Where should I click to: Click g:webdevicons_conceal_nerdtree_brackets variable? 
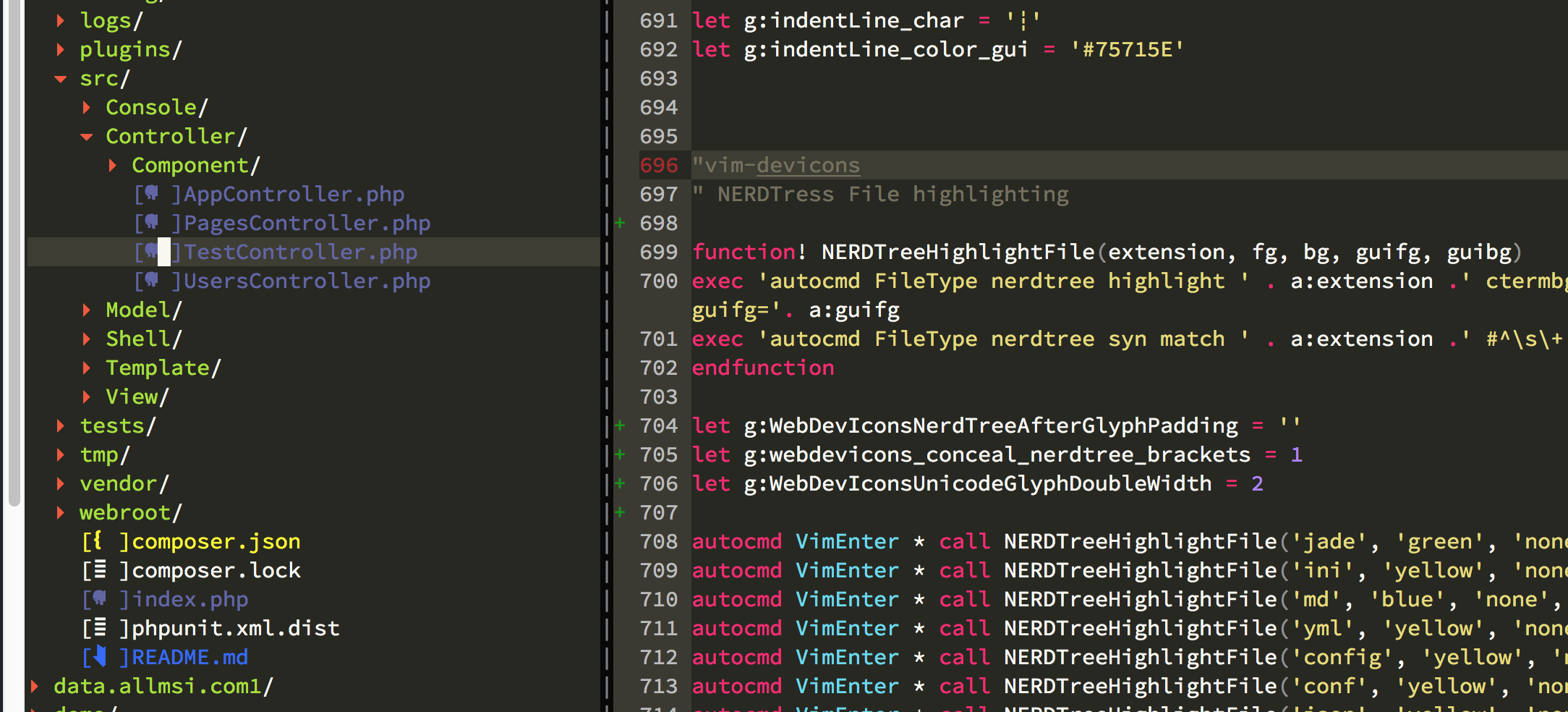tap(997, 454)
